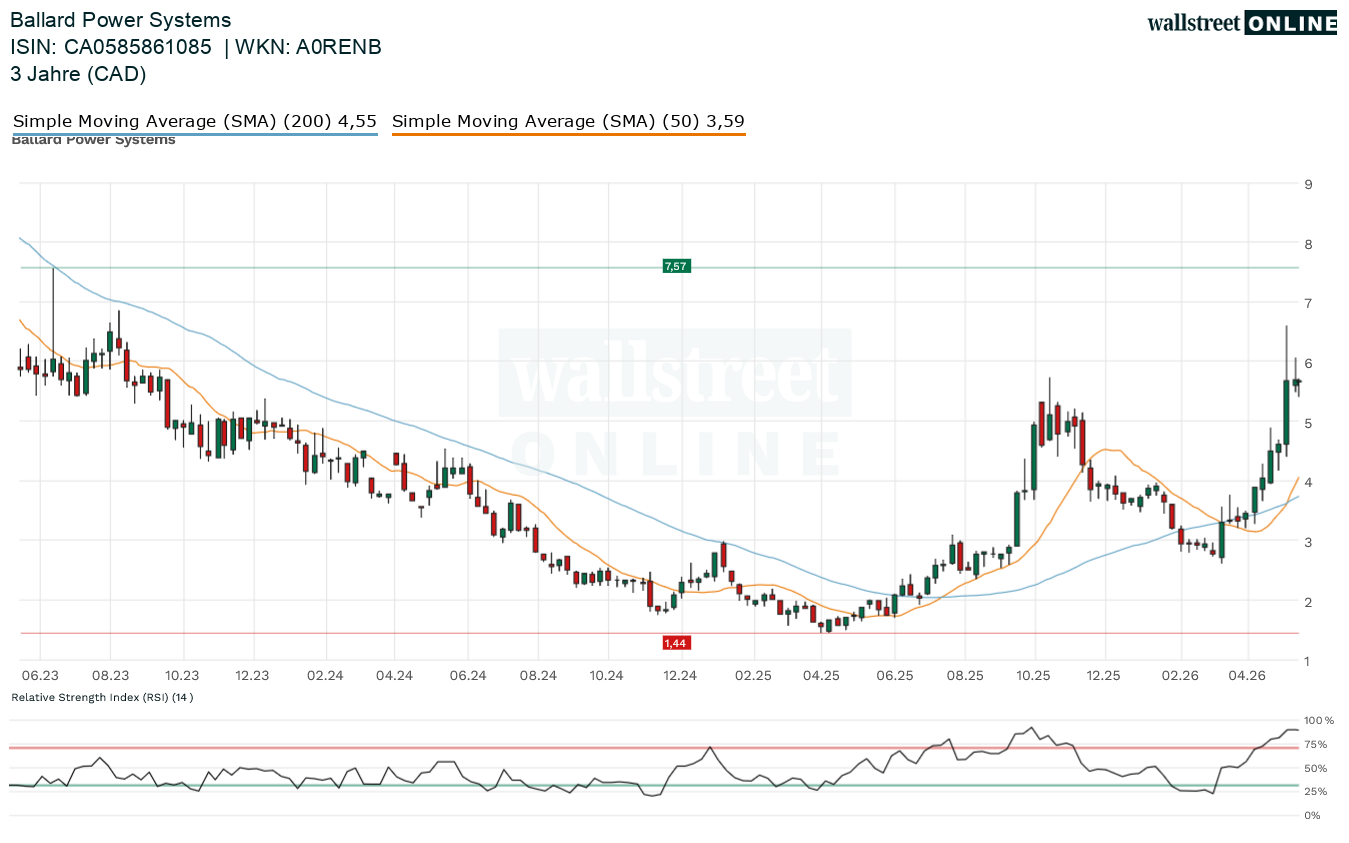1349x843 pixels.
Task: Click the 12.23 date axis label
Action: point(253,676)
